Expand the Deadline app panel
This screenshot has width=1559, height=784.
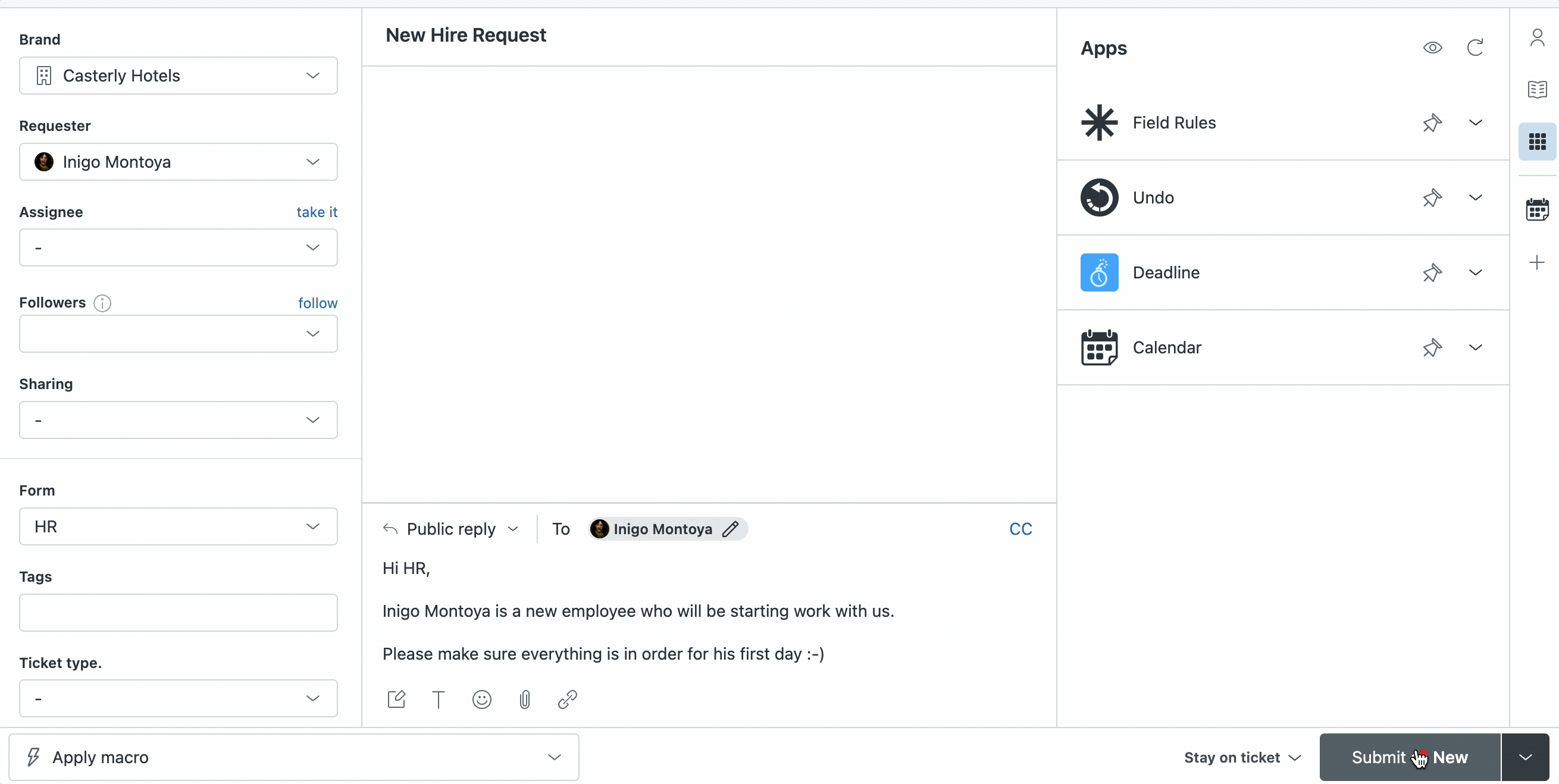coord(1476,273)
